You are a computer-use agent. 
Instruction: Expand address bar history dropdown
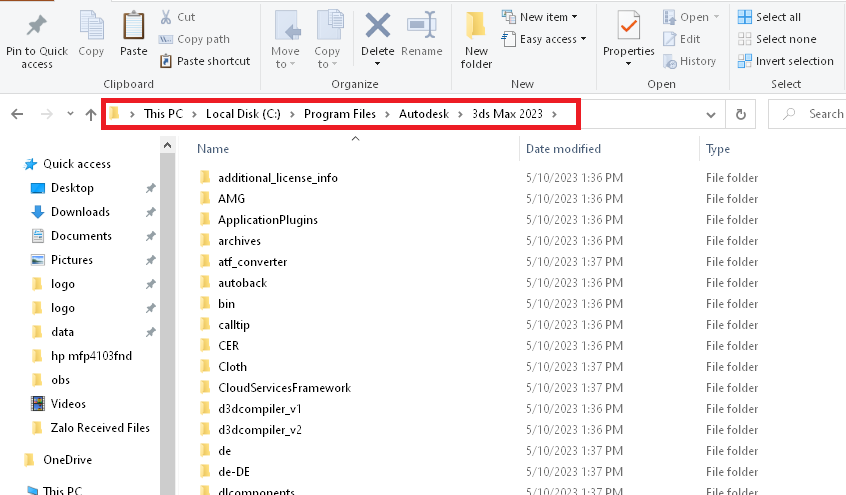(711, 114)
